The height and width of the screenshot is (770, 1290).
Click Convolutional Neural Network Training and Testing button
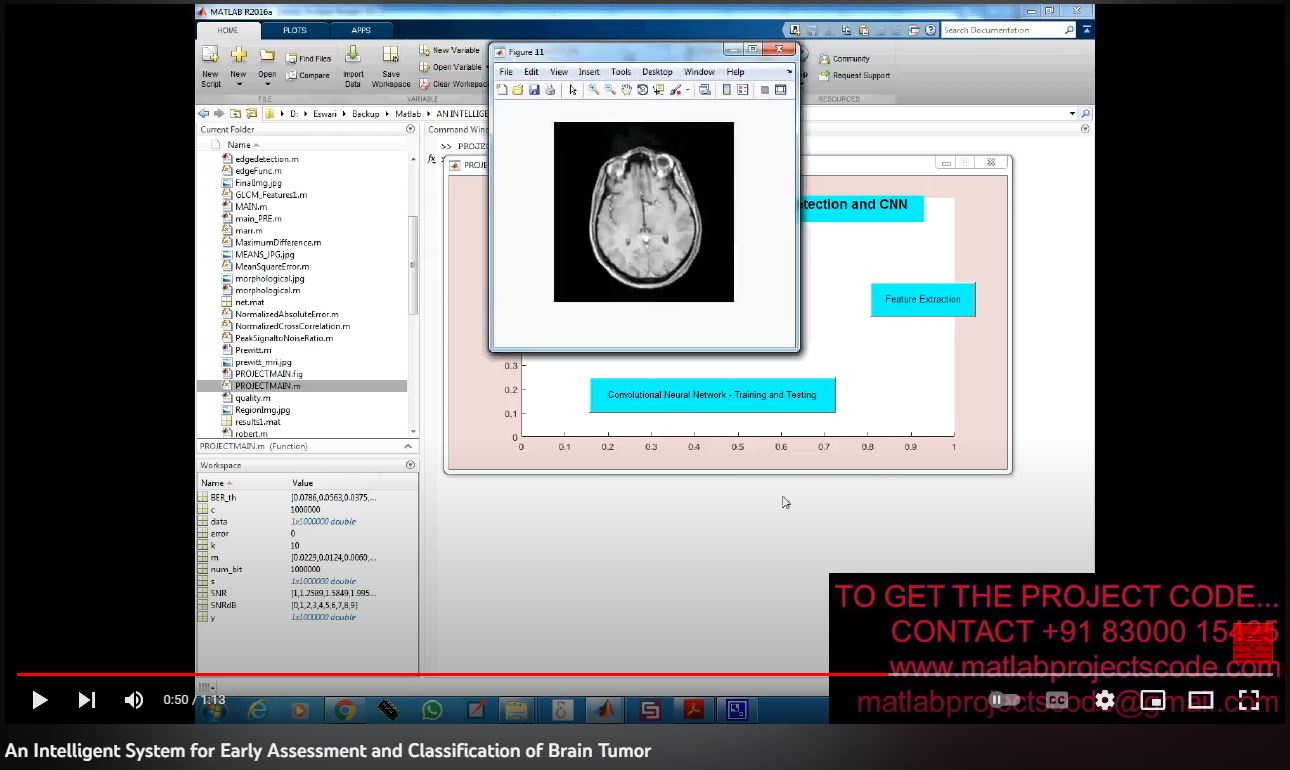pos(711,395)
